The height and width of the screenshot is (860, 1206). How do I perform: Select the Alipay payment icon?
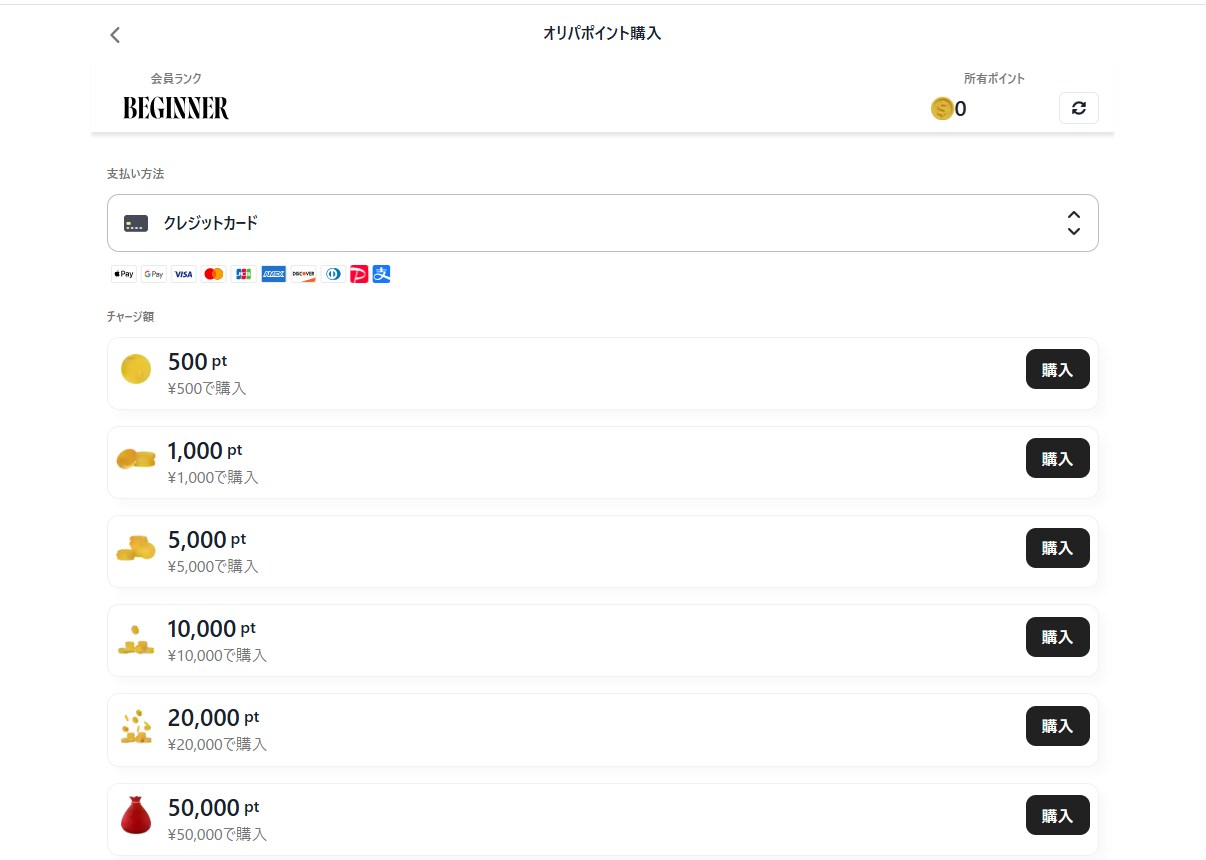(x=381, y=273)
